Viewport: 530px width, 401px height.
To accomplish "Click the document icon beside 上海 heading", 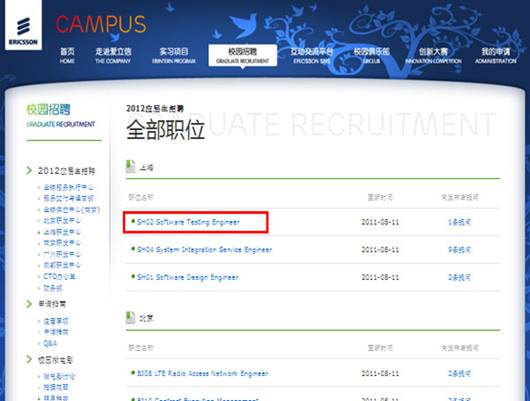I will pyautogui.click(x=130, y=166).
